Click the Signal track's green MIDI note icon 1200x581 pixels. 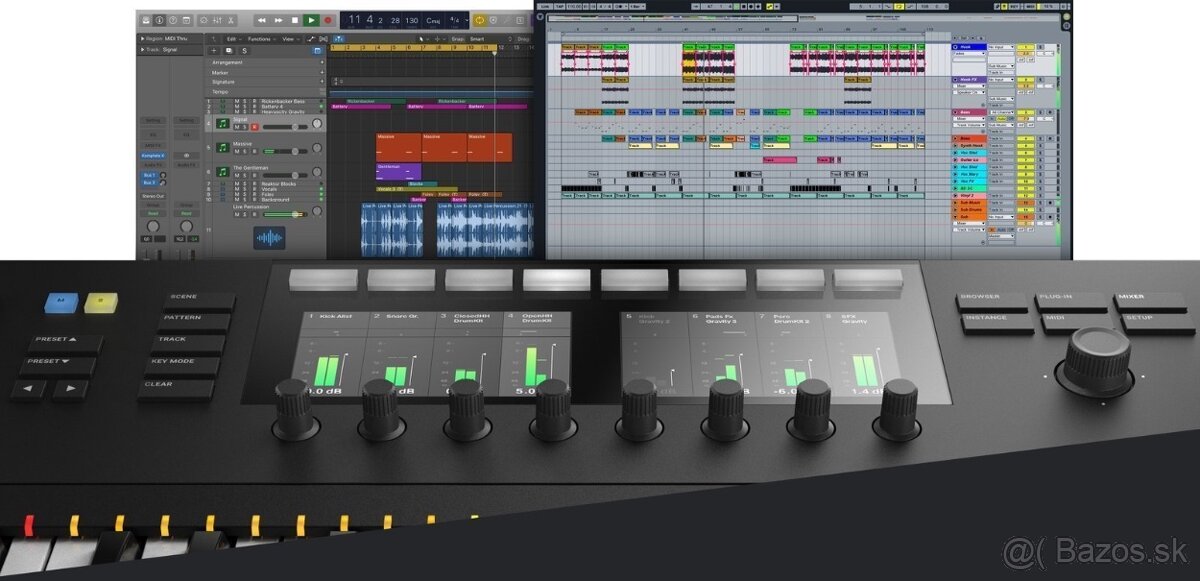[x=223, y=124]
